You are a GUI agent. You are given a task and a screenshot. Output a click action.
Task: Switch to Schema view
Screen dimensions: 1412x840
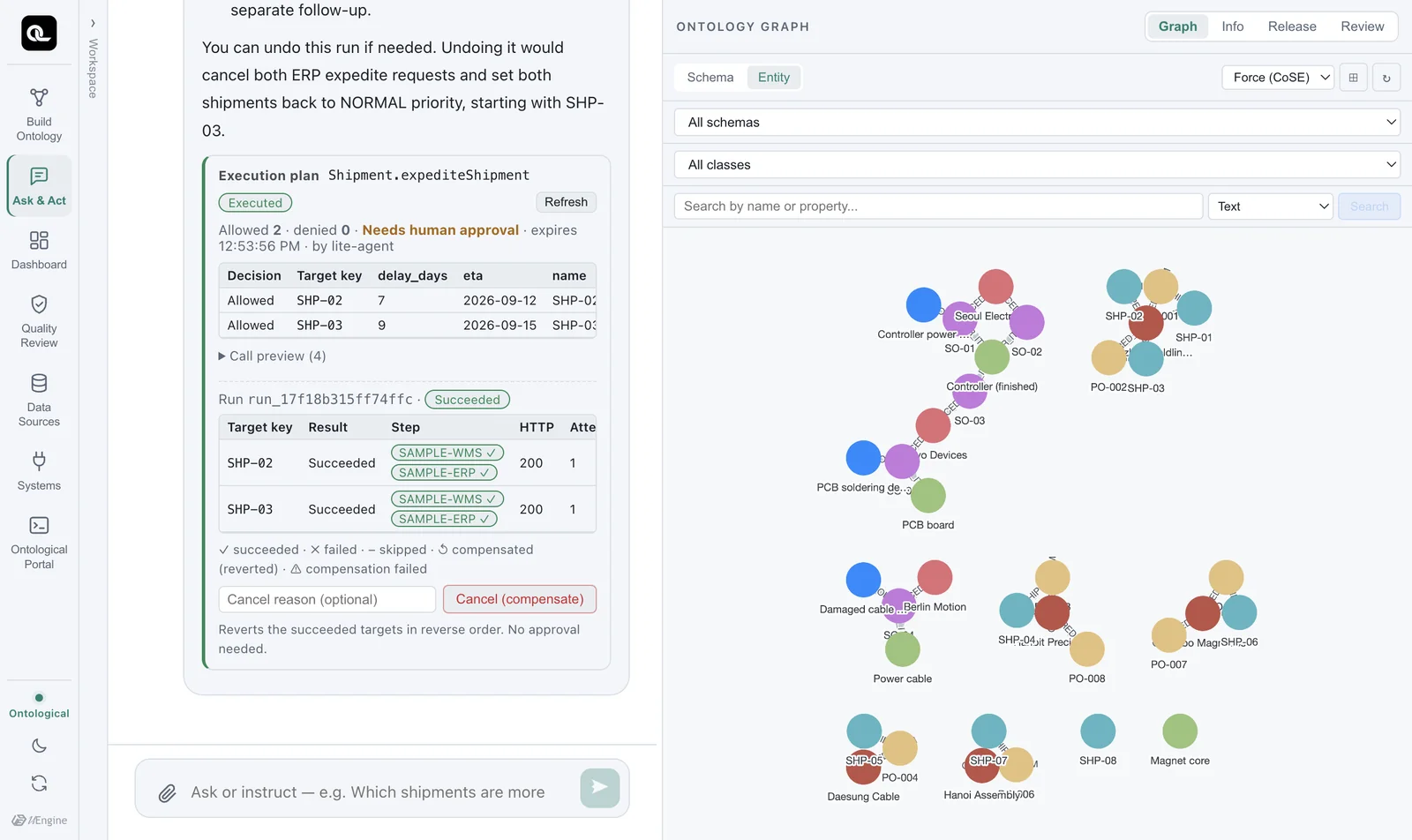pos(710,78)
